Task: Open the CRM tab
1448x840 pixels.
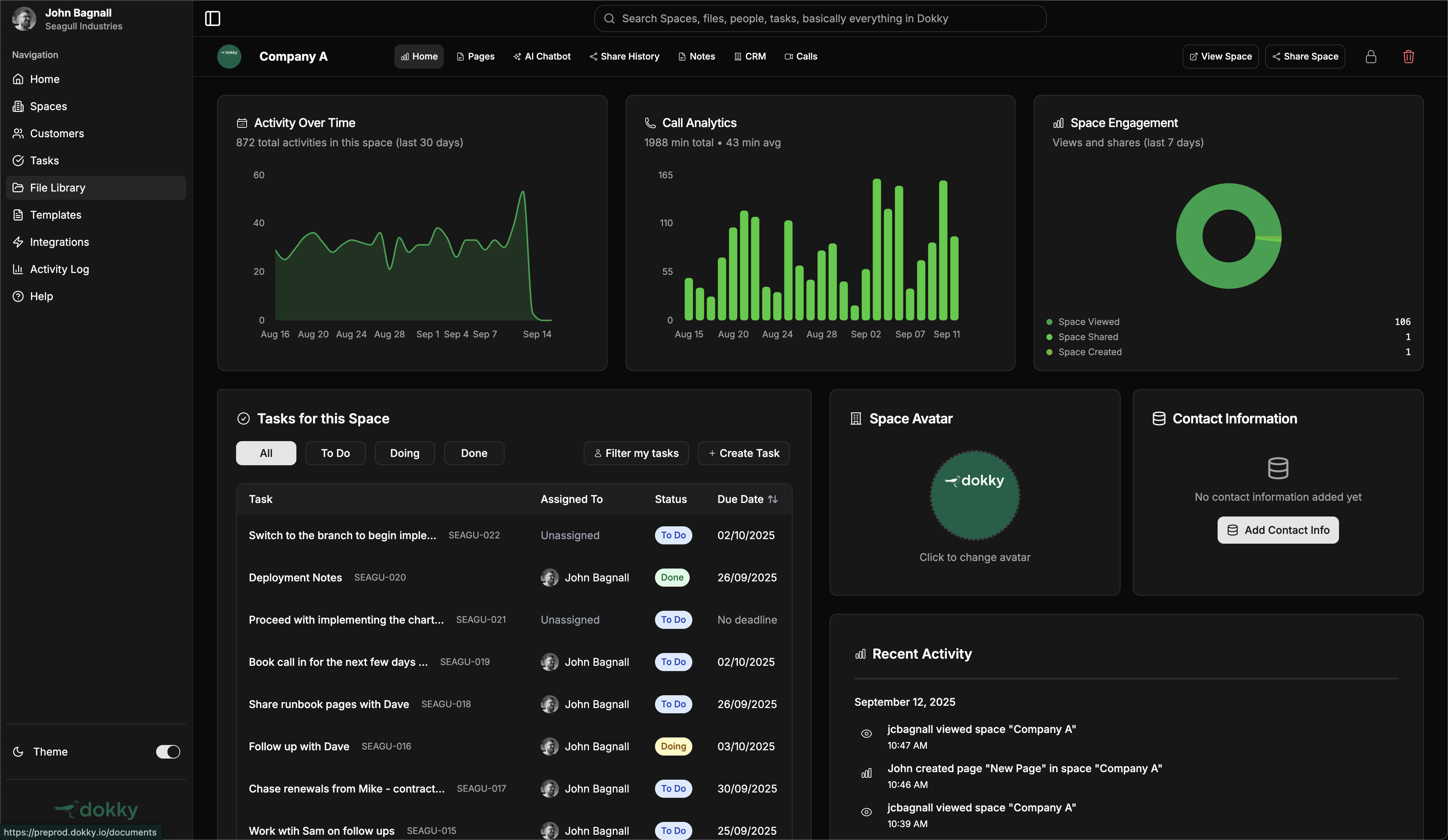Action: pyautogui.click(x=750, y=56)
